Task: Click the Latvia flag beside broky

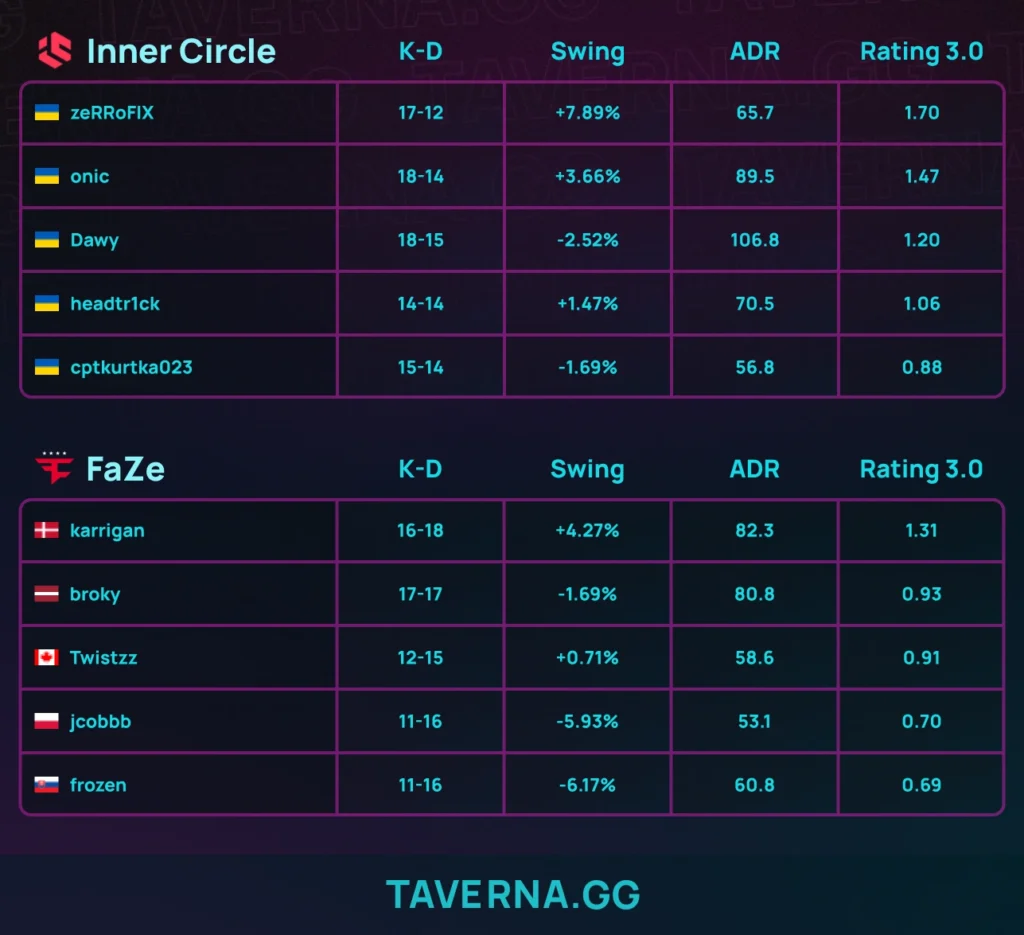Action: click(x=47, y=594)
